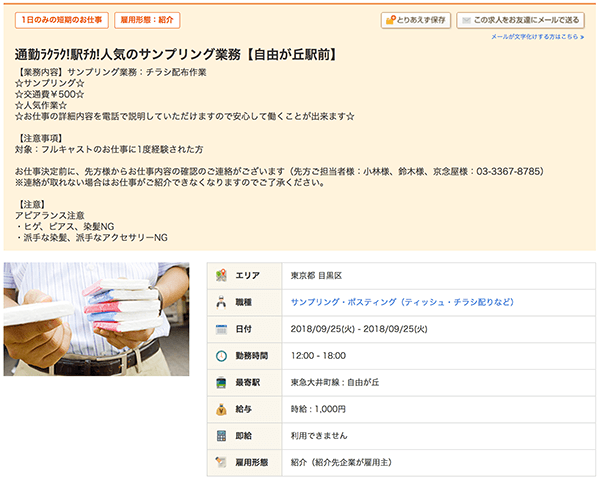Viewport: 600px width, 480px height.
Task: Click the station 東急大井町線：自由が丘
Action: pyautogui.click(x=335, y=382)
